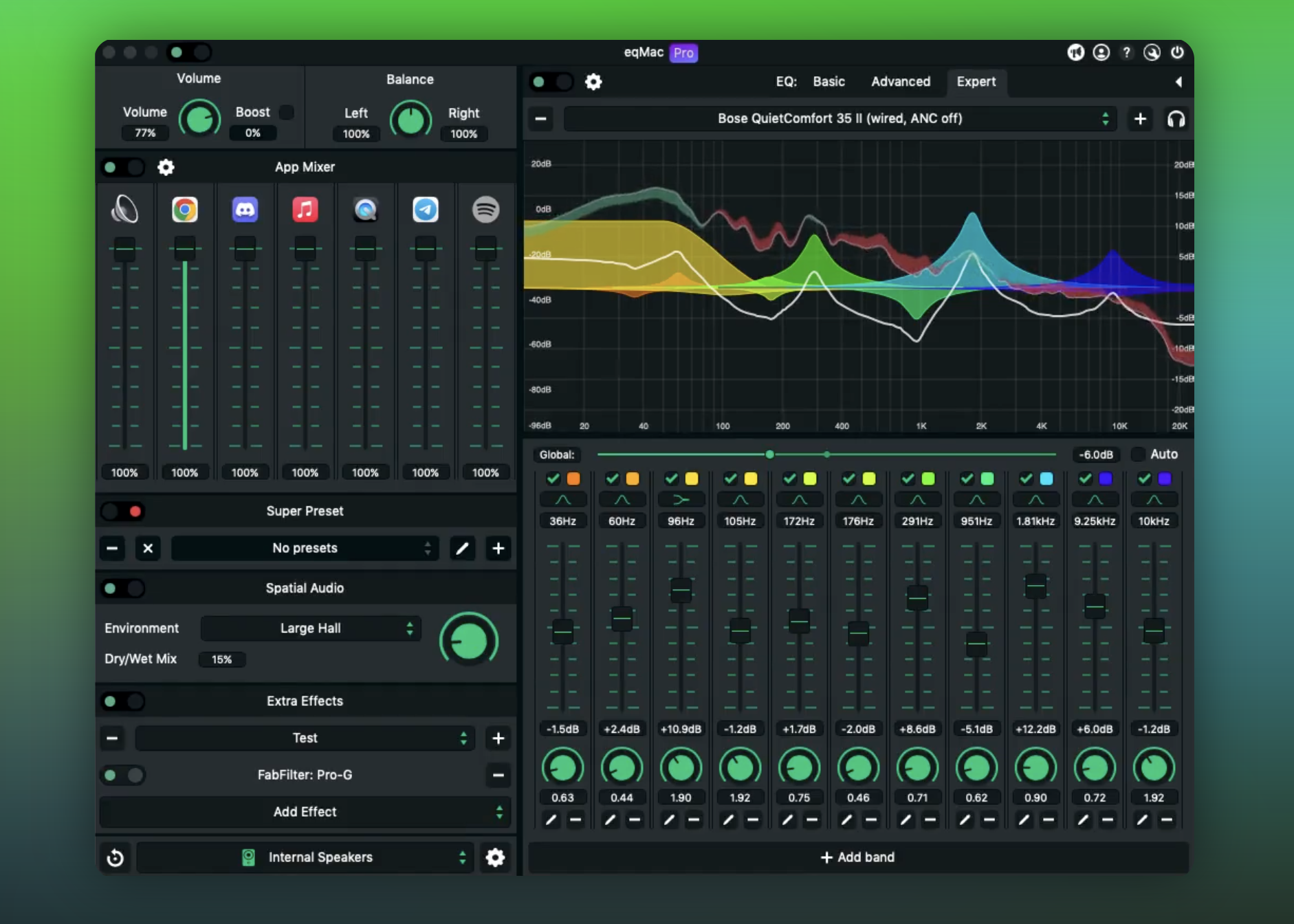Image resolution: width=1294 pixels, height=924 pixels.
Task: Open the Test effects preset dropdown
Action: (305, 738)
